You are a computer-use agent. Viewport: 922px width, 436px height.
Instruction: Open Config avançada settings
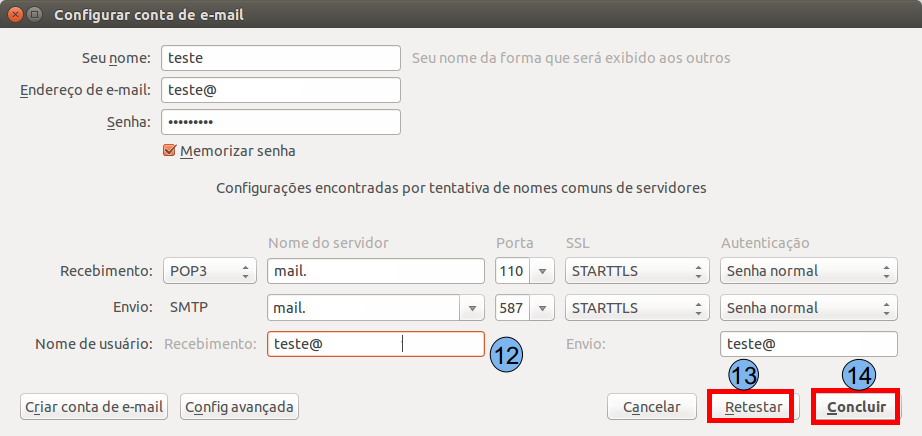point(239,407)
